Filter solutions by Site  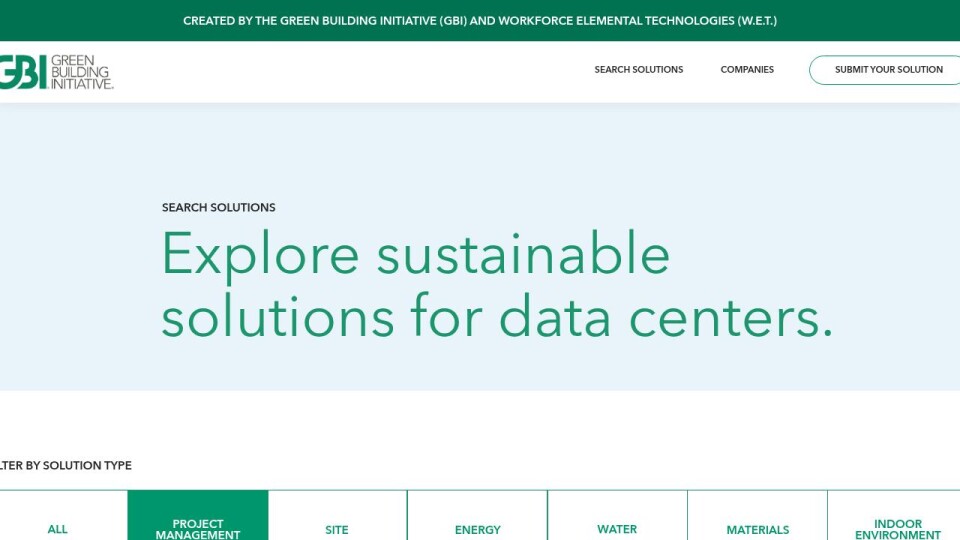click(337, 528)
